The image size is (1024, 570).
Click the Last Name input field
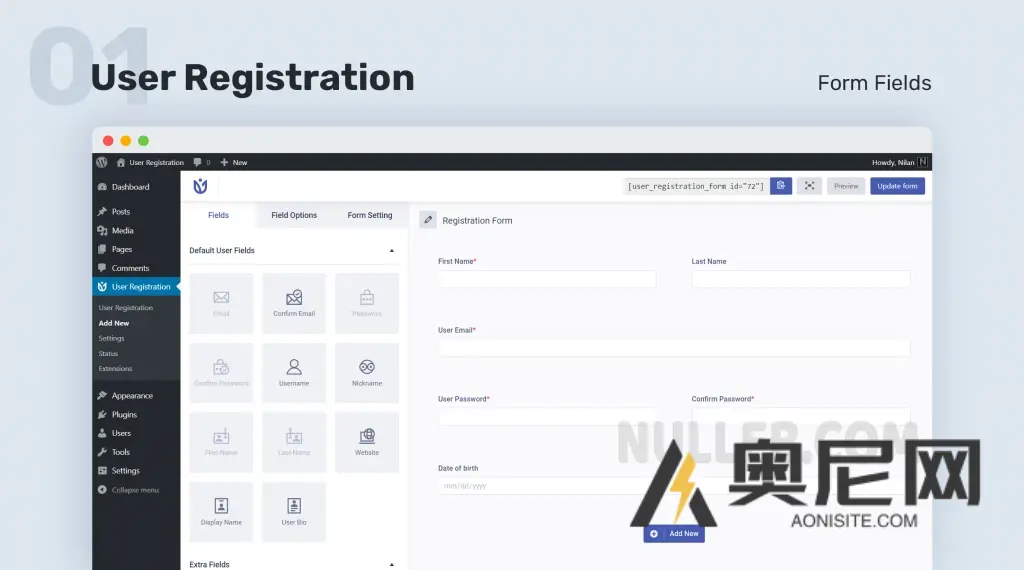click(801, 279)
